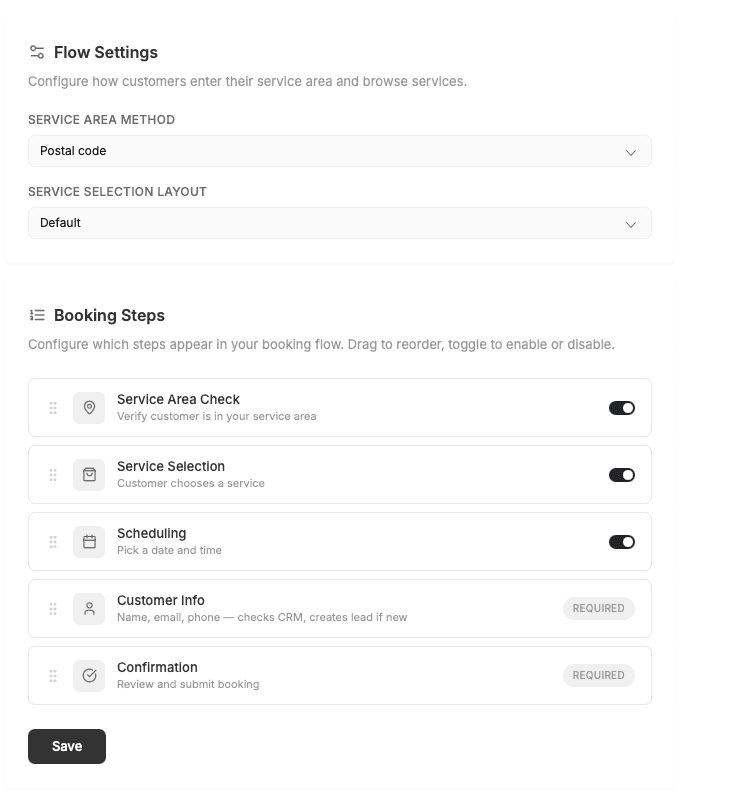This screenshot has width=742, height=808.
Task: Disable the Service Area Check toggle
Action: click(x=621, y=407)
